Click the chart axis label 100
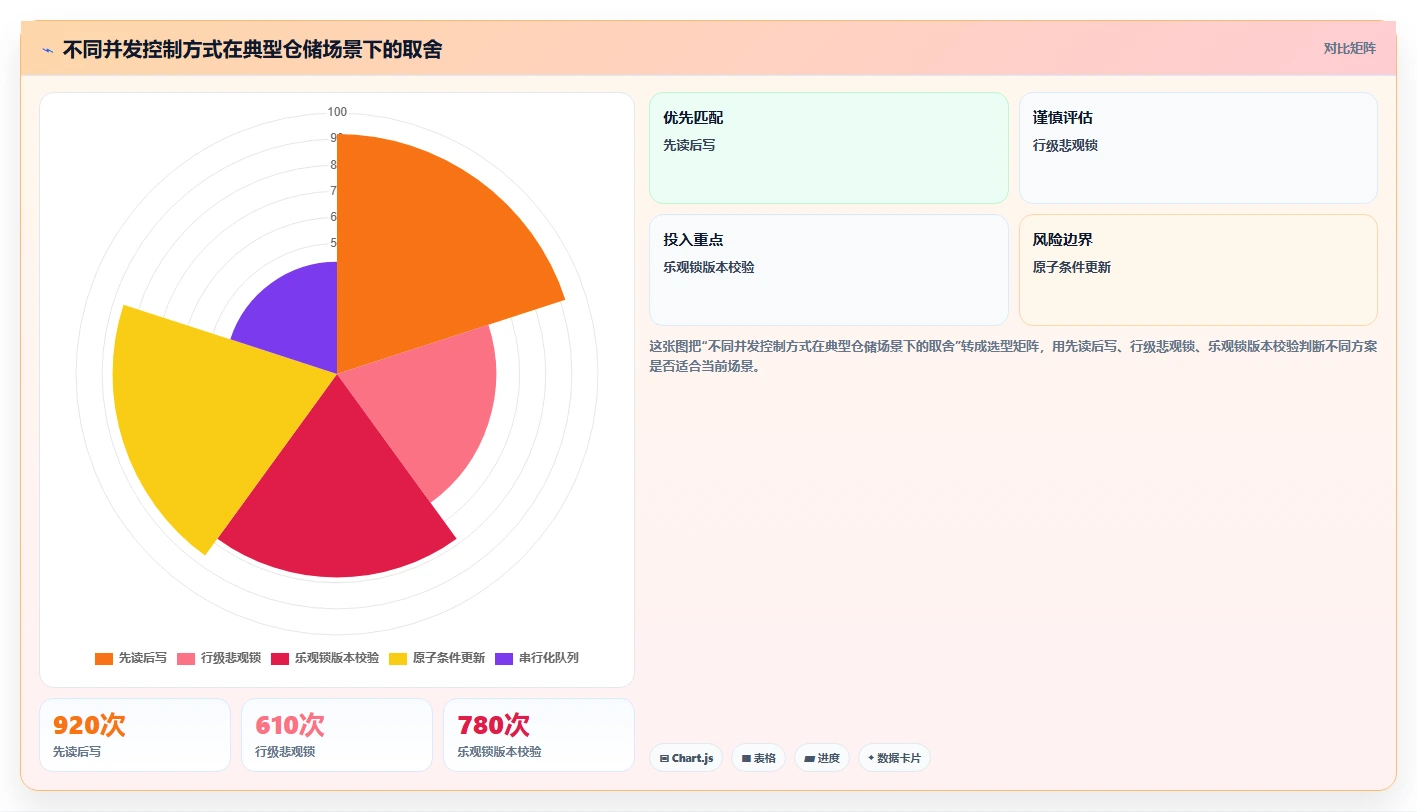The image size is (1417, 812). [337, 112]
